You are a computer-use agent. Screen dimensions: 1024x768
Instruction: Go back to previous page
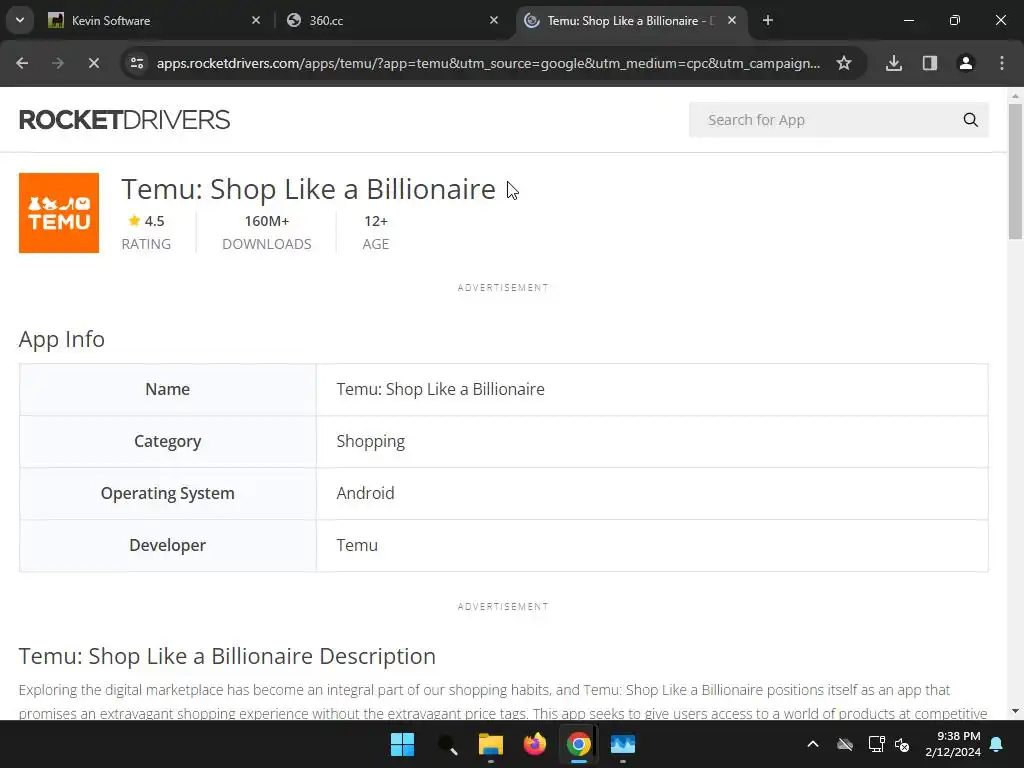point(22,63)
